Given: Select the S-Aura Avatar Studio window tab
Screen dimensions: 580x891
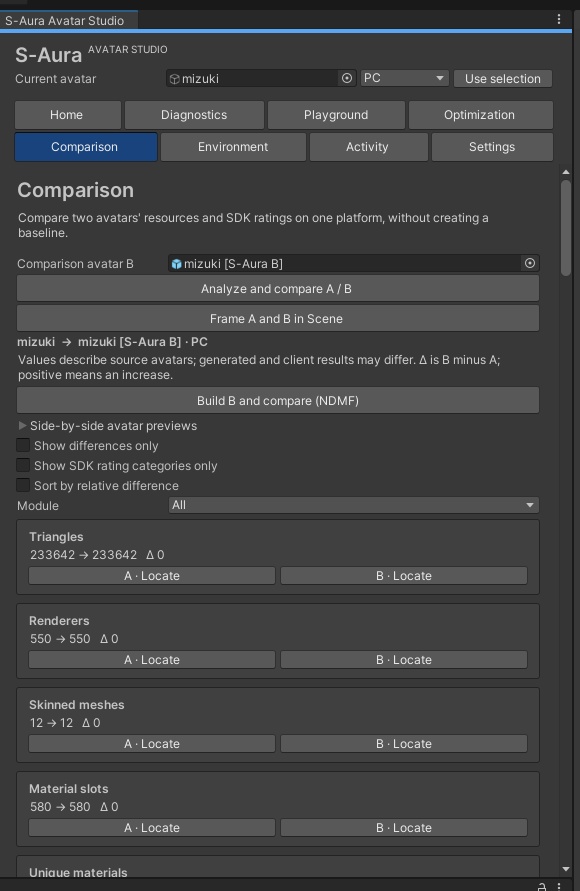Looking at the screenshot, I should point(68,20).
